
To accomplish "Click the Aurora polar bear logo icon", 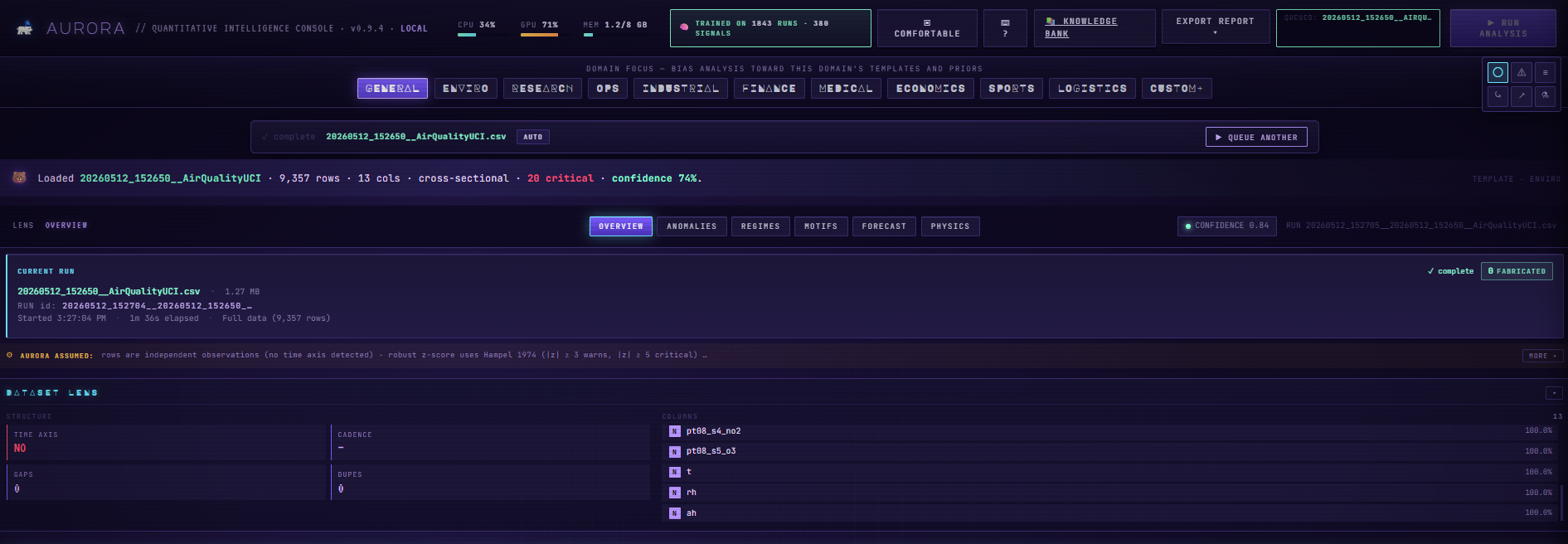I will tap(25, 28).
